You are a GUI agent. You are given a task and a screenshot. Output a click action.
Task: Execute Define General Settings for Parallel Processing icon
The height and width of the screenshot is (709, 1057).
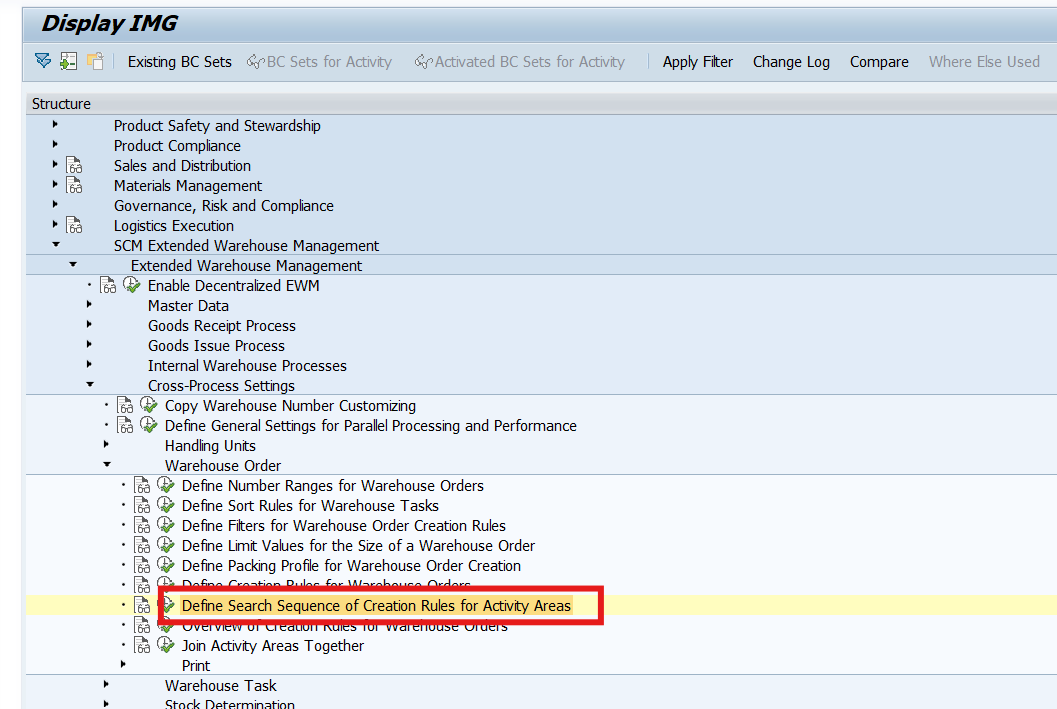148,425
